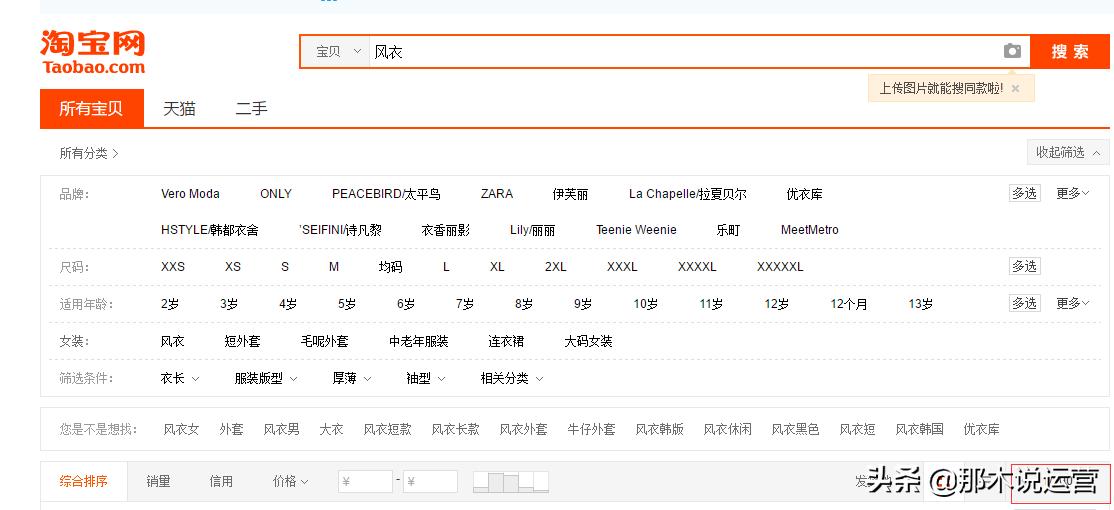Sort results by 信用

(221, 482)
